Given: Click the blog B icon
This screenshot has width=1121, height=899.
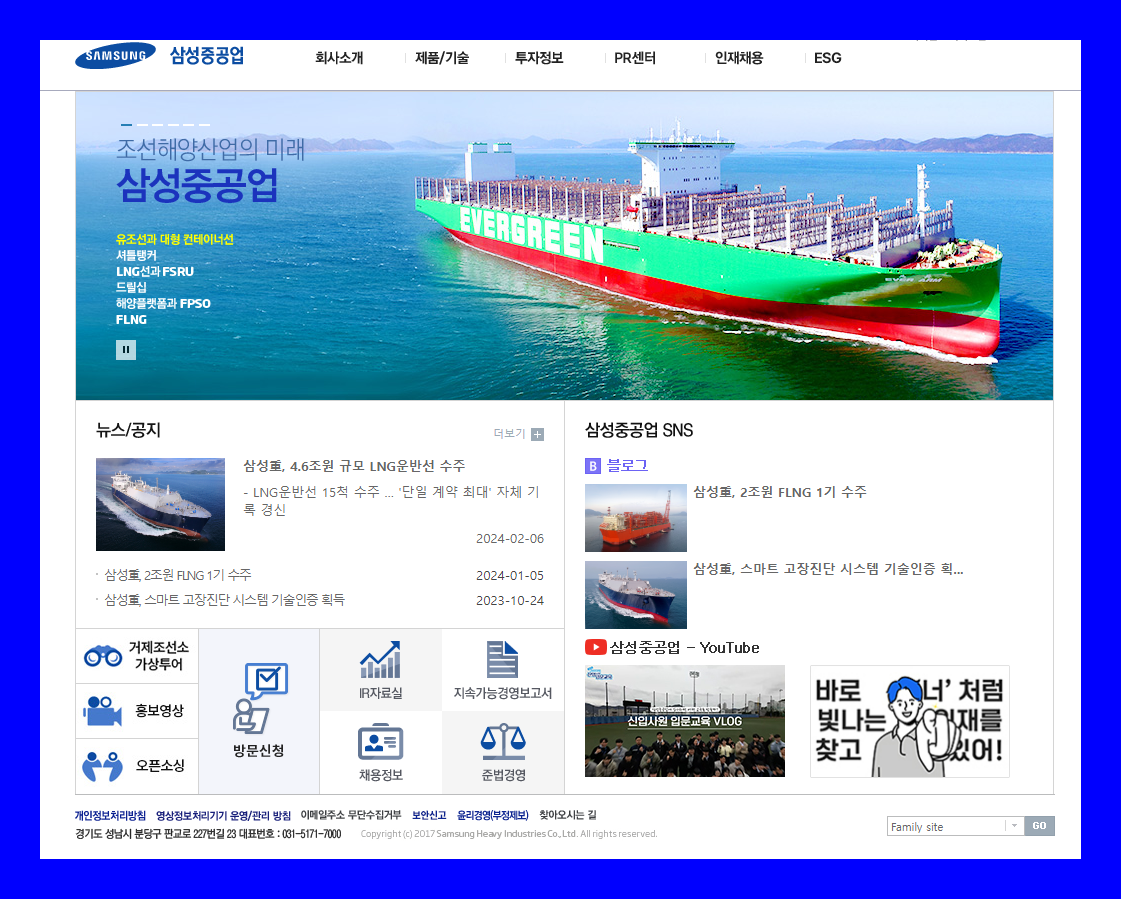Looking at the screenshot, I should [x=593, y=466].
